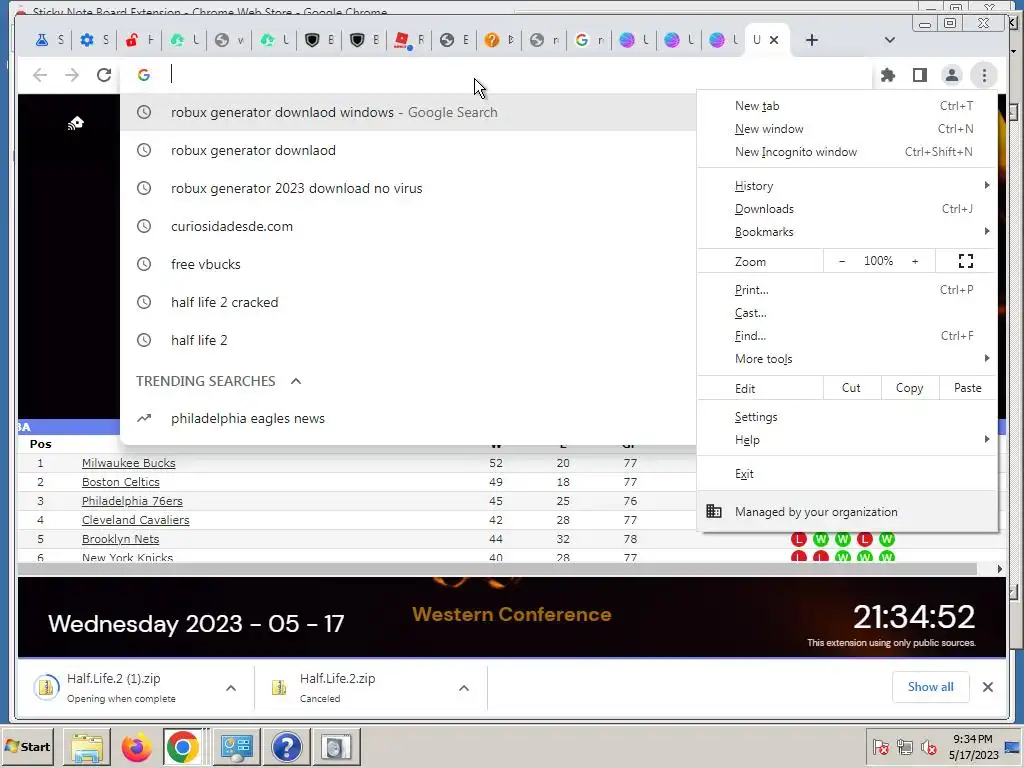This screenshot has width=1024, height=768.
Task: Open Downloads from Chrome menu
Action: coord(847,209)
